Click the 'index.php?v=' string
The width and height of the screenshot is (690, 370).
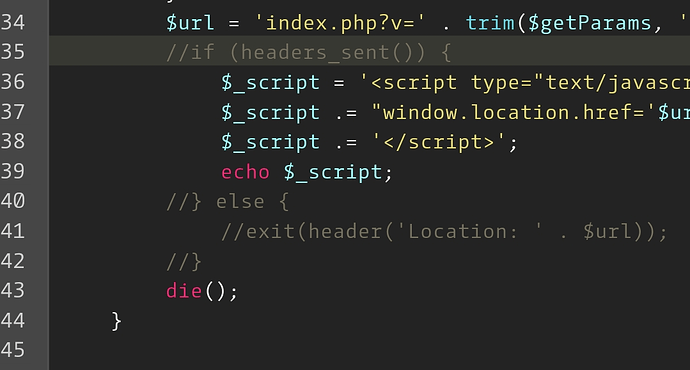coord(341,23)
